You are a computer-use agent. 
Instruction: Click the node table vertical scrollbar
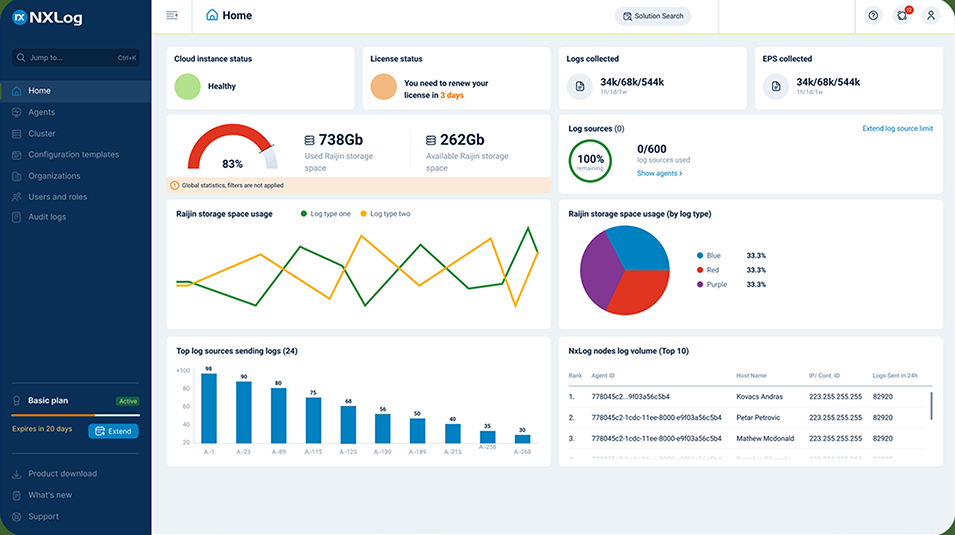pos(931,405)
